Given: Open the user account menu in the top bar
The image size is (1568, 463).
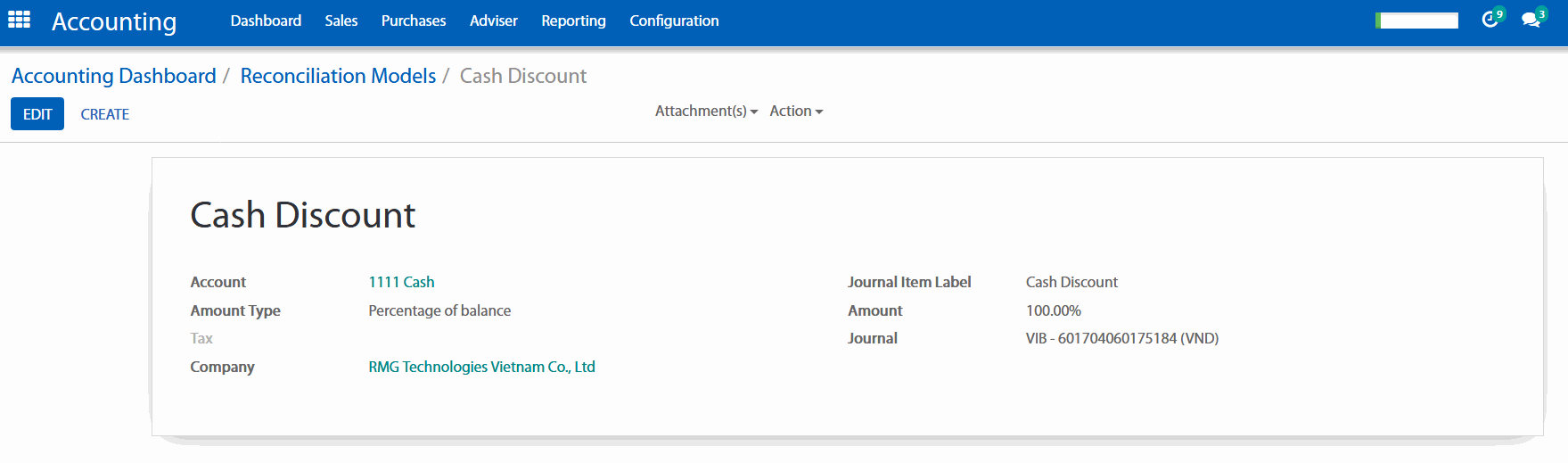Looking at the screenshot, I should pos(1417,21).
